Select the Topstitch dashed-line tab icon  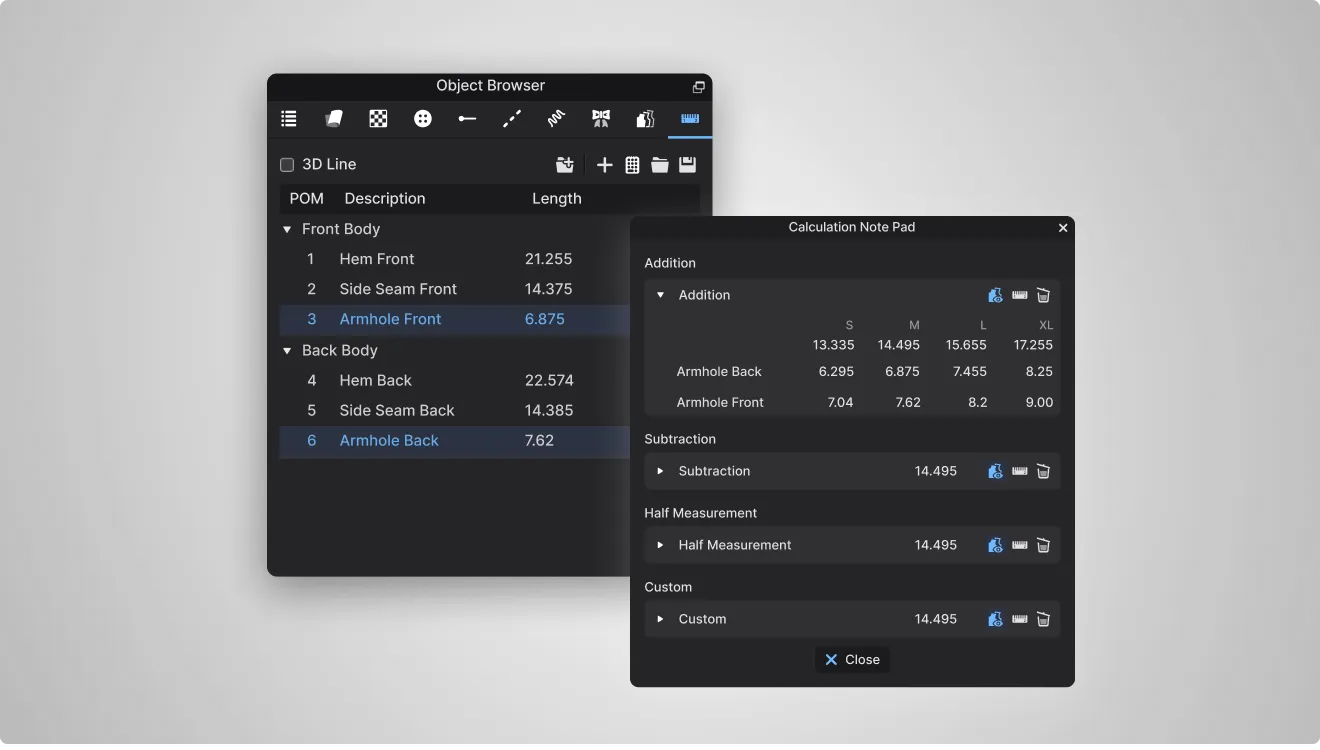click(x=512, y=119)
